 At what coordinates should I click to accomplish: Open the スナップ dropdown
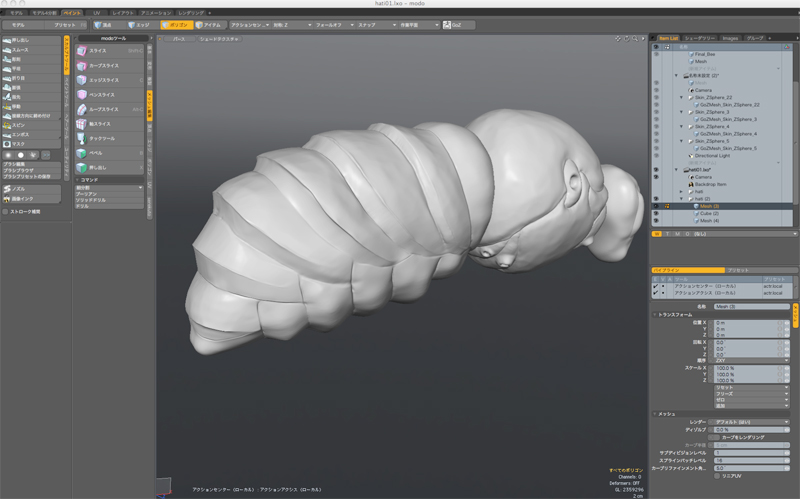377,25
